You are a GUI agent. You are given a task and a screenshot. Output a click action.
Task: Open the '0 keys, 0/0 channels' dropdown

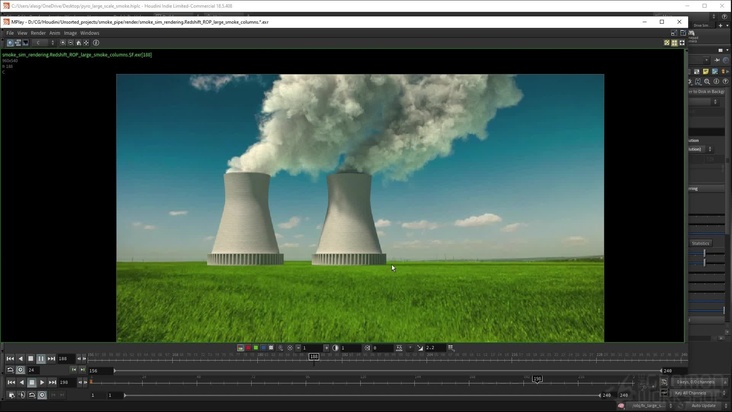coord(699,382)
